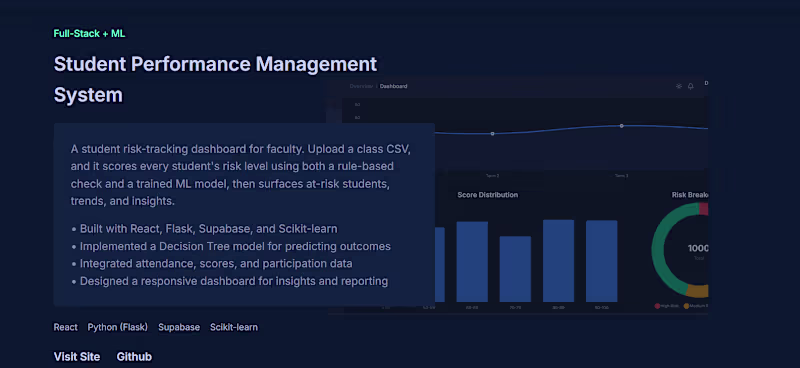800x368 pixels.
Task: Click the Scikit-learn tech tag
Action: [x=234, y=327]
